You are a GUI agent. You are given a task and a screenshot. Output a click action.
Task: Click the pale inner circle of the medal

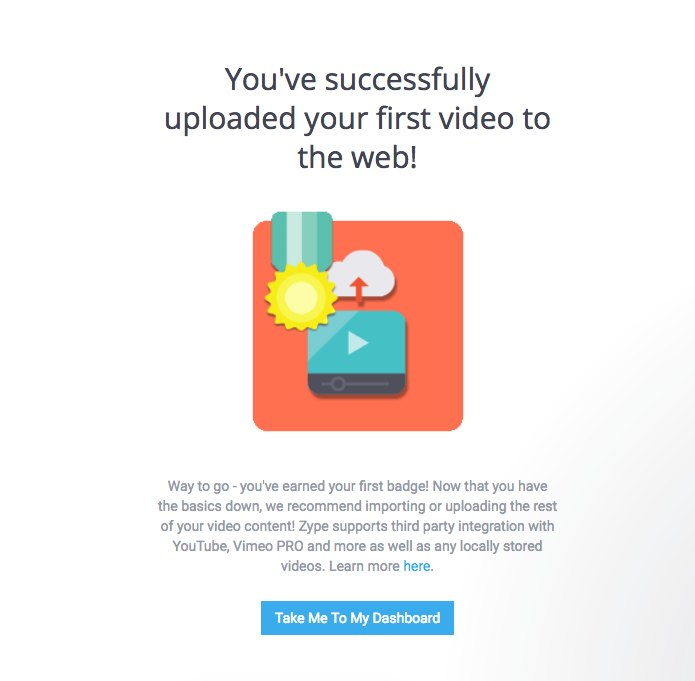301,297
